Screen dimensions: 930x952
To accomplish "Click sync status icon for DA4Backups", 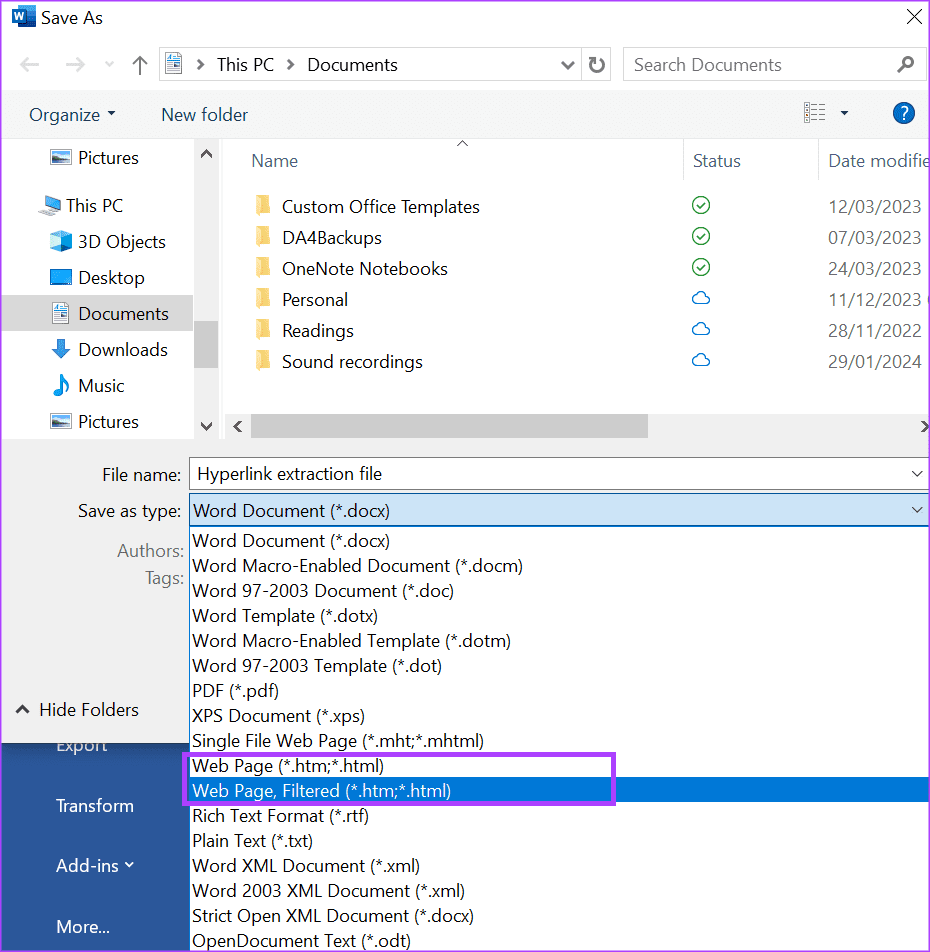I will pyautogui.click(x=701, y=236).
